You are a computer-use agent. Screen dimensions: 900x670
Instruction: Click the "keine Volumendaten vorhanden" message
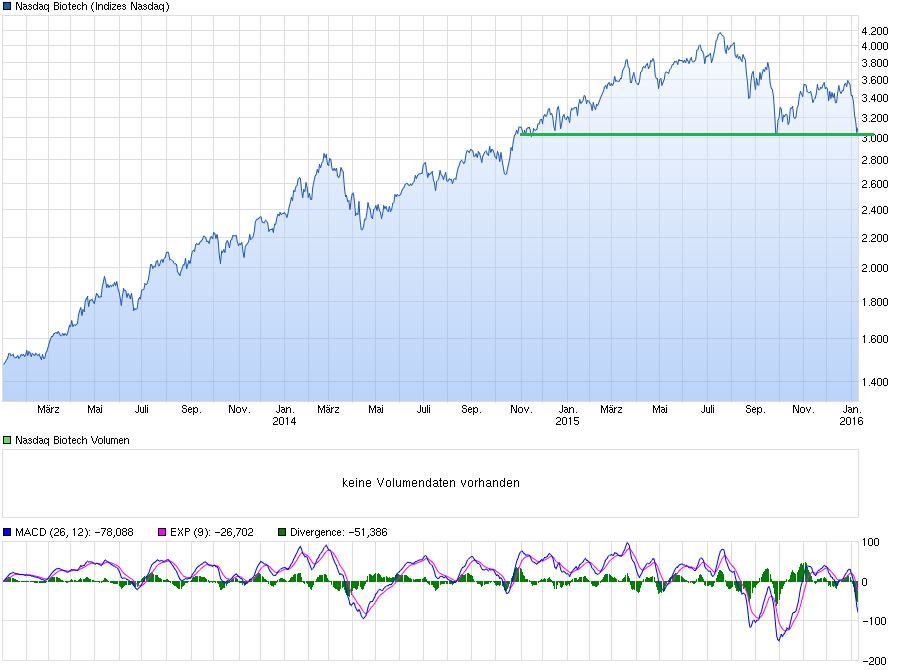point(430,481)
